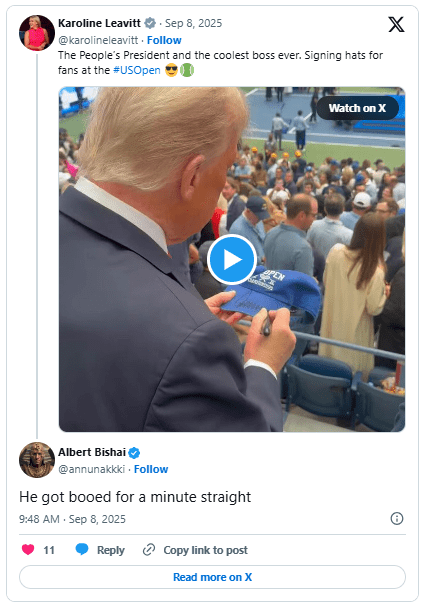
Task: Click the Watch on X button
Action: (357, 108)
